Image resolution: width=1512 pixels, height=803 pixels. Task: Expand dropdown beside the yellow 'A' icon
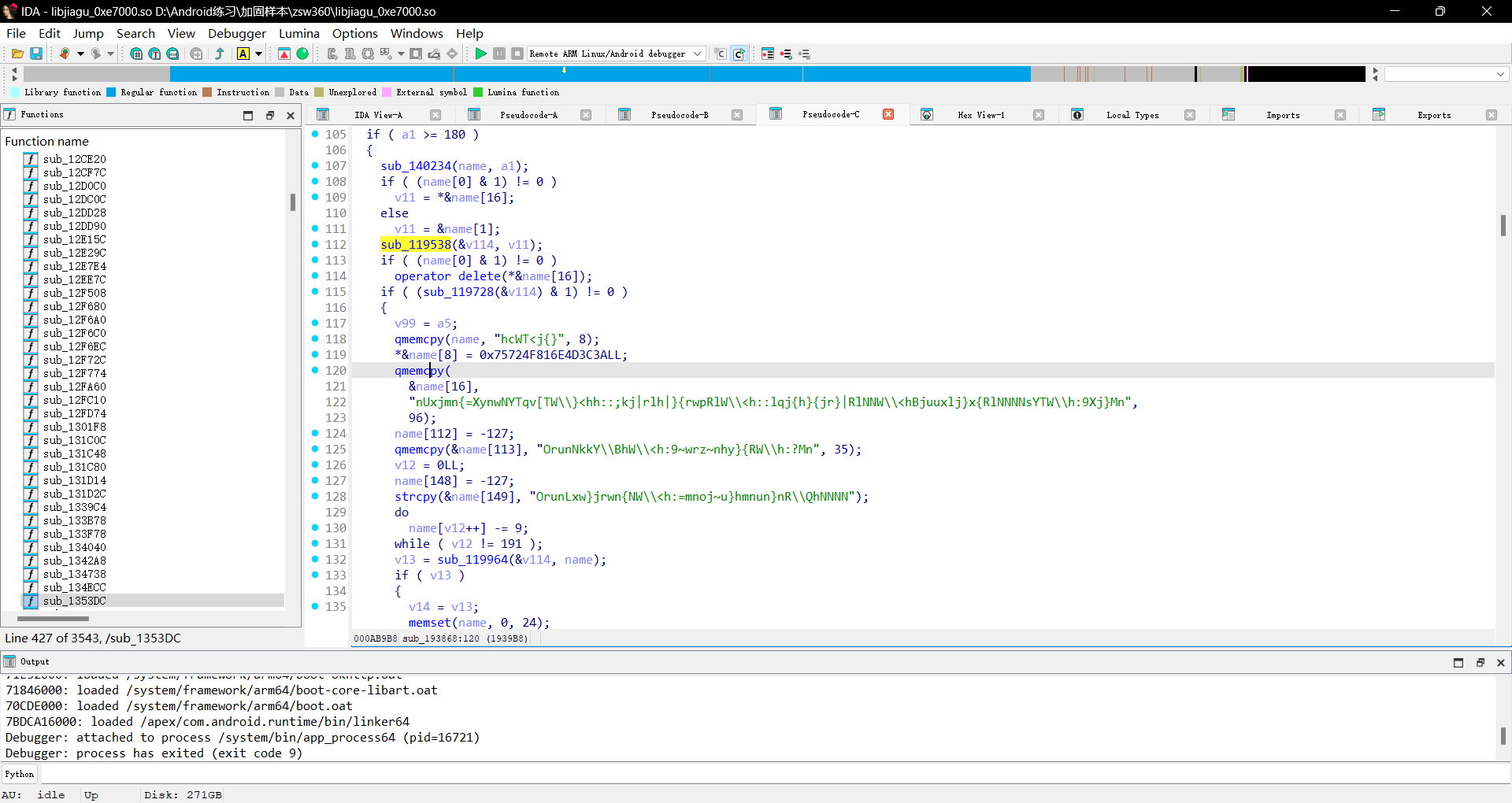(x=258, y=54)
